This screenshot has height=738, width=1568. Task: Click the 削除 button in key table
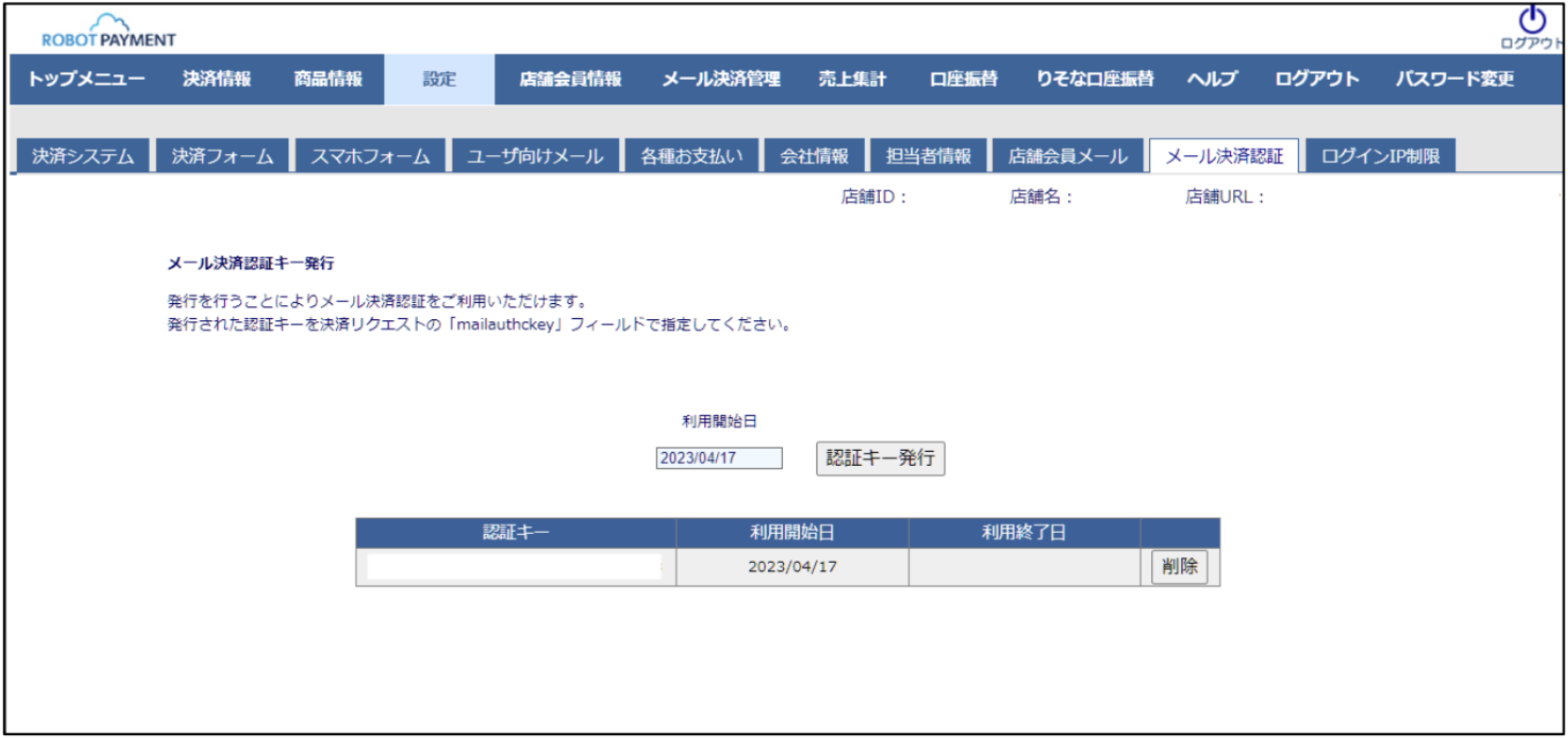click(1178, 567)
